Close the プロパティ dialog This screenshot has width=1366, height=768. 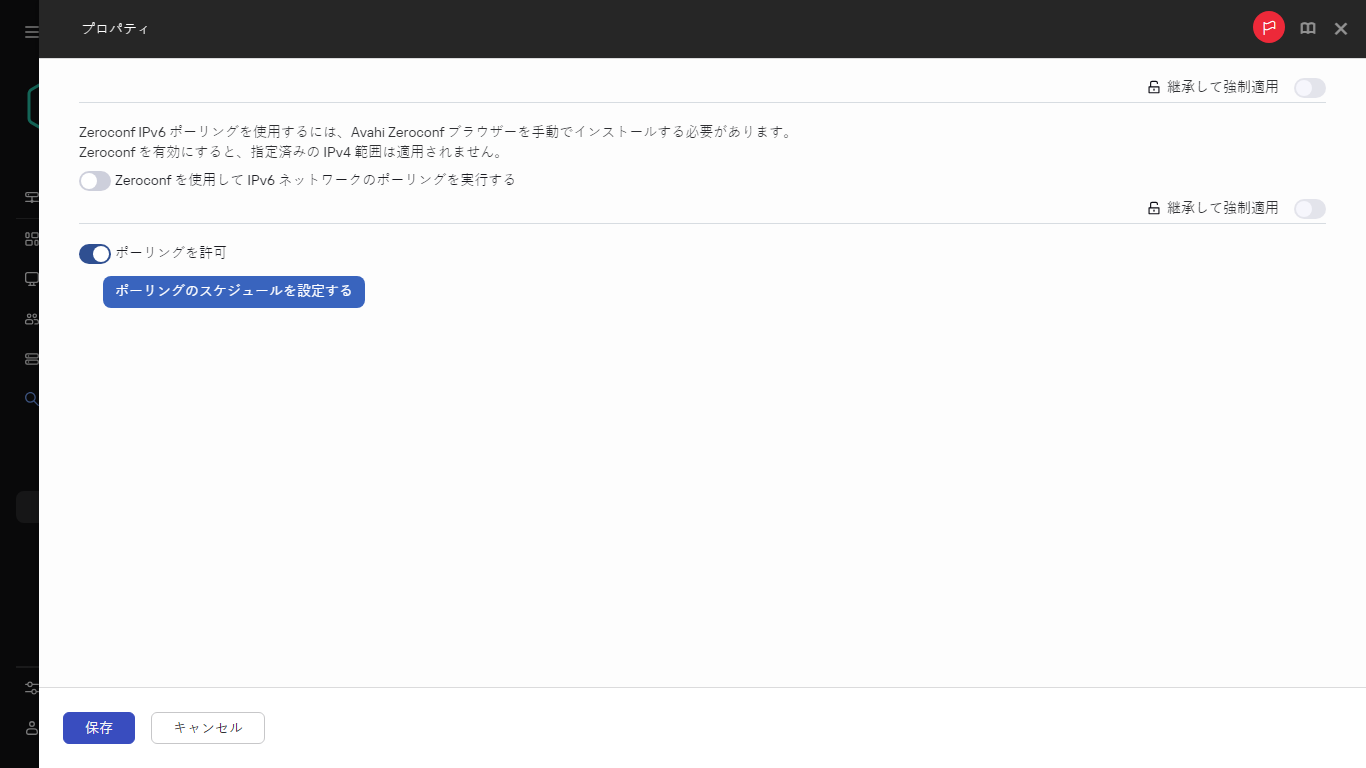point(1340,28)
